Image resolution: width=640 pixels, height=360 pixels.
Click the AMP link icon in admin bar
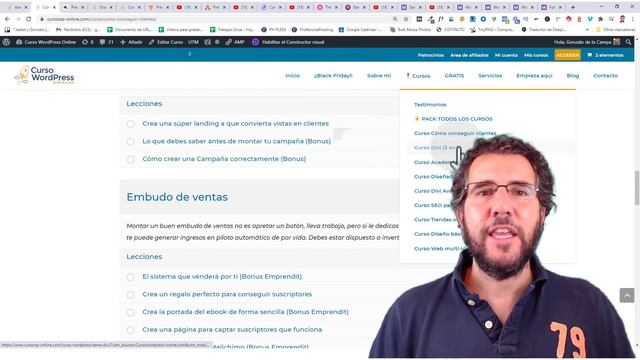pos(235,42)
